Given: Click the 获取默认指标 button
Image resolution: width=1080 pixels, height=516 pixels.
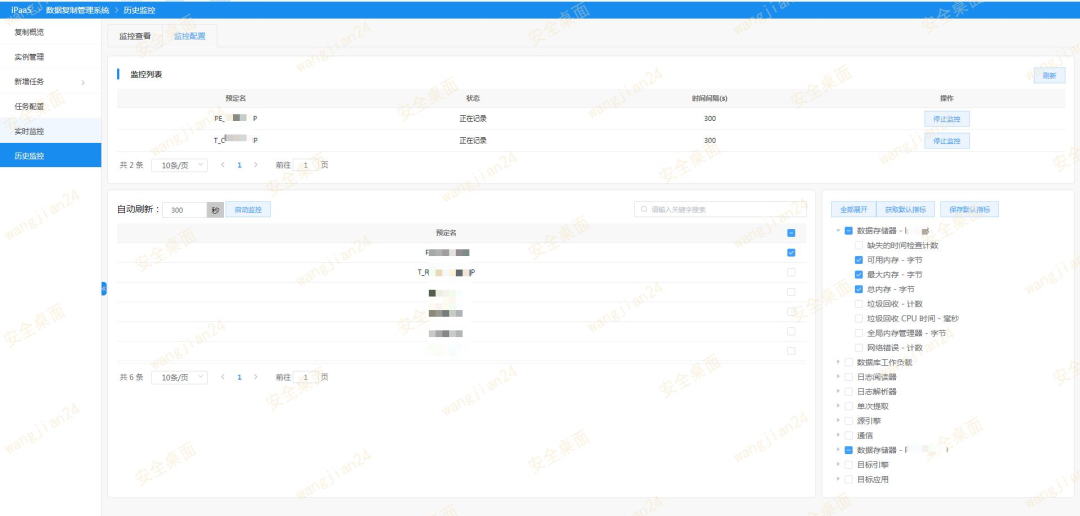Looking at the screenshot, I should [905, 209].
